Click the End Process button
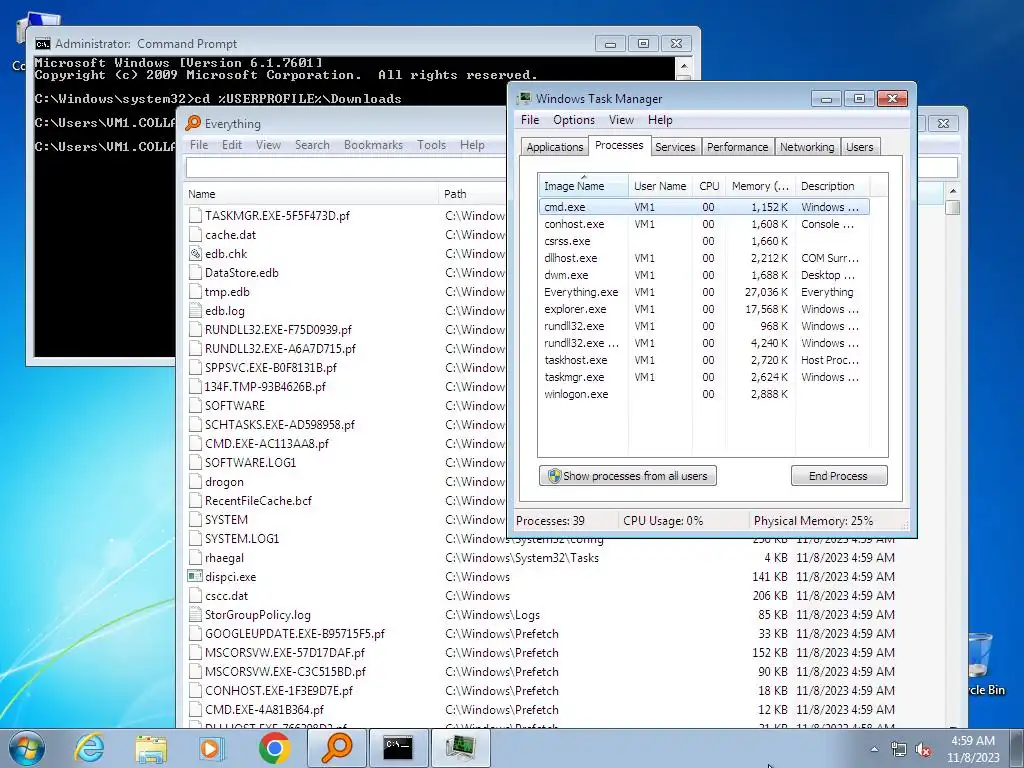This screenshot has width=1024, height=768. coord(839,475)
